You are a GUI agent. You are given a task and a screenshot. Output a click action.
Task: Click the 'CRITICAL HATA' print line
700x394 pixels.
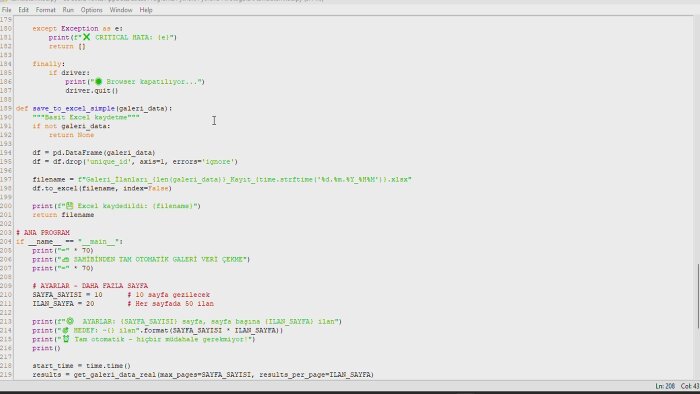(112, 37)
